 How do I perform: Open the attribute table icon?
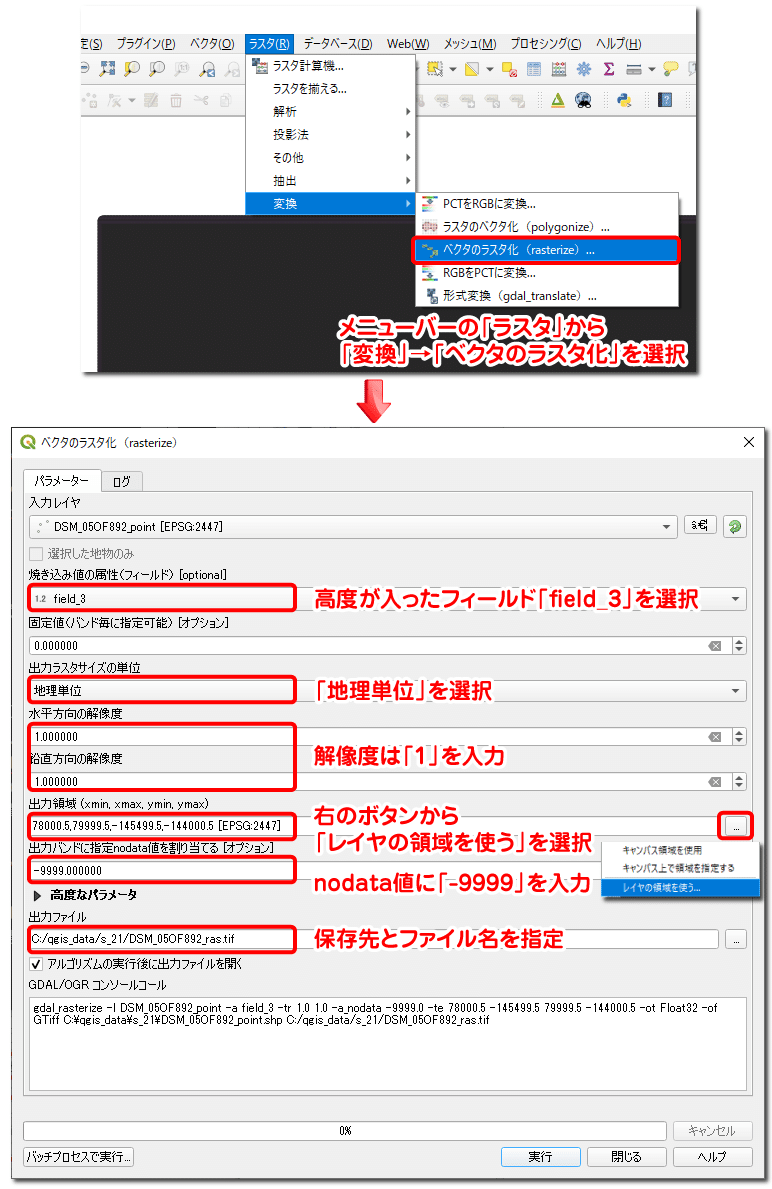click(x=534, y=69)
